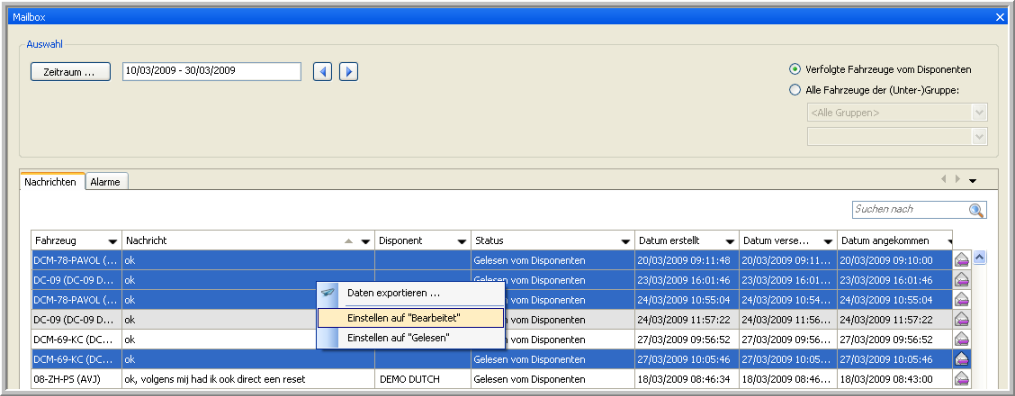Click date cell 23/03/2009 16:01:46 in Datum erstellt
Image resolution: width=1015 pixels, height=396 pixels.
(687, 280)
